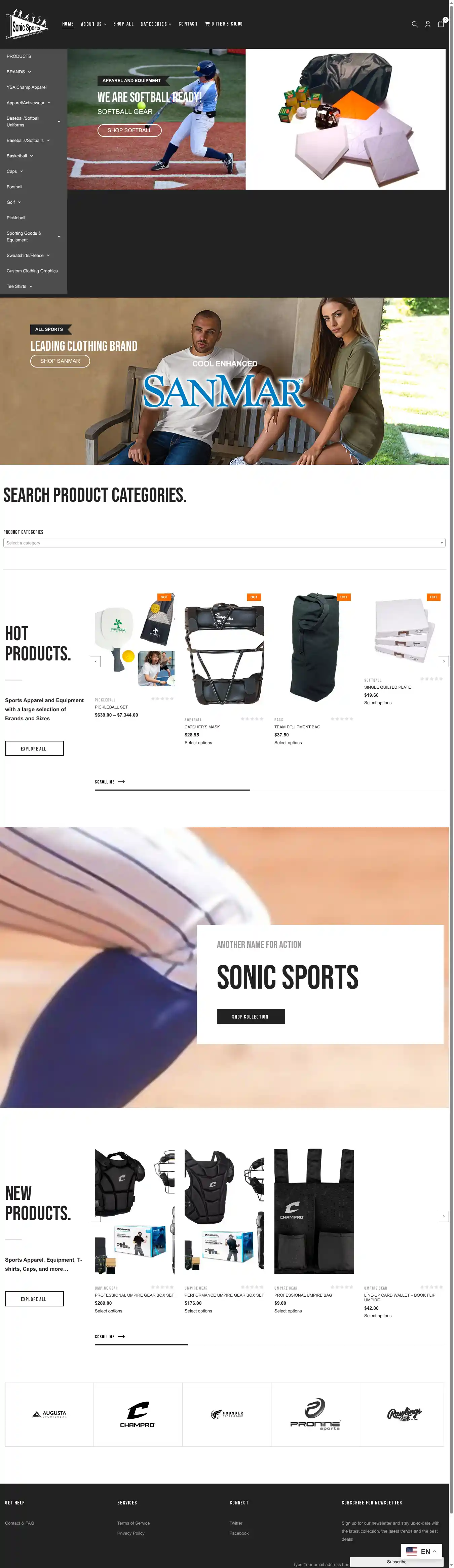Screen dimensions: 454x1568
Task: Go to Shop All in navigation
Action: [x=123, y=24]
